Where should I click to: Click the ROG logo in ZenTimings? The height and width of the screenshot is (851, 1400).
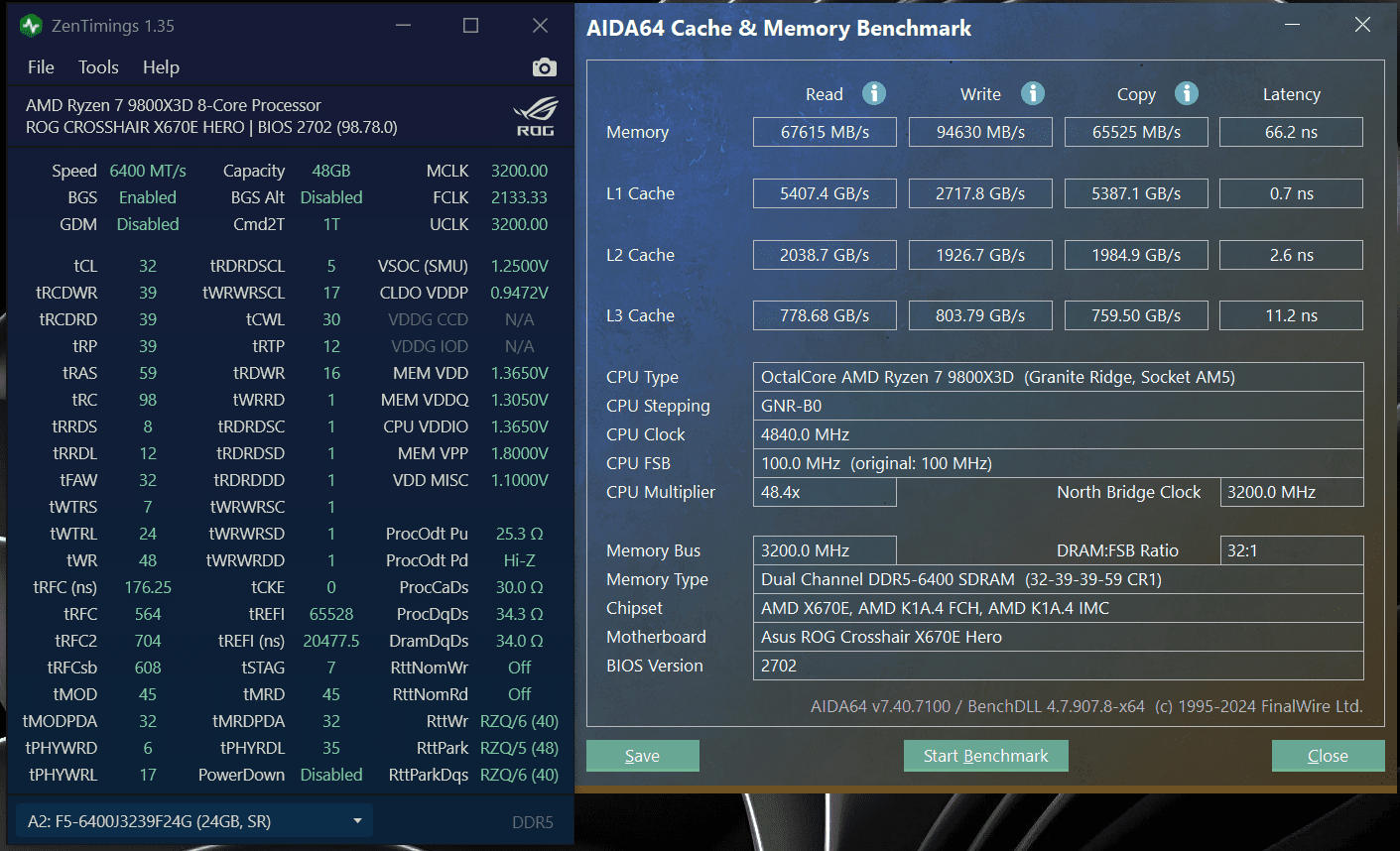[536, 117]
